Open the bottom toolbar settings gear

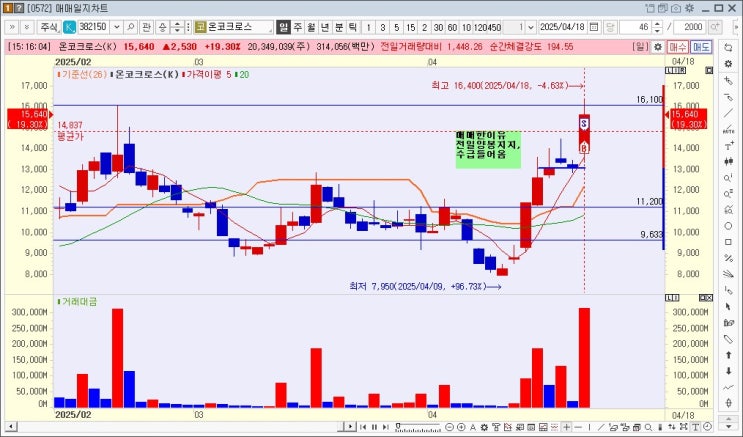tap(484, 427)
